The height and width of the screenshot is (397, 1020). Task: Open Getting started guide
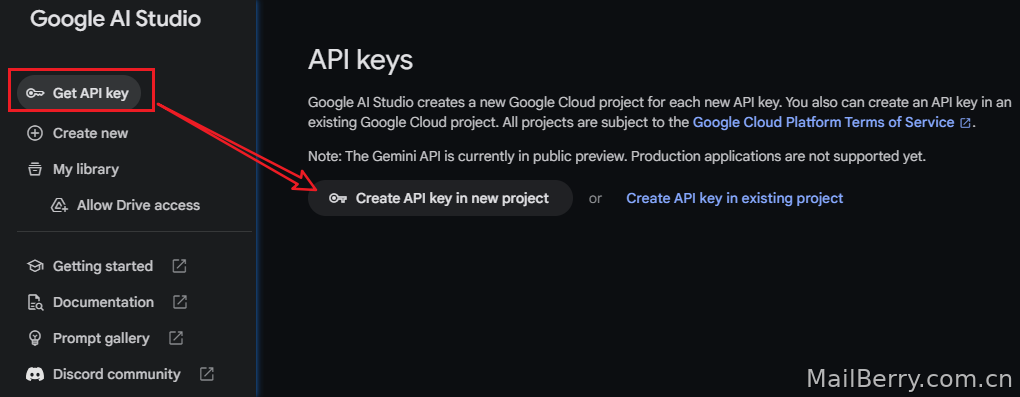coord(103,266)
